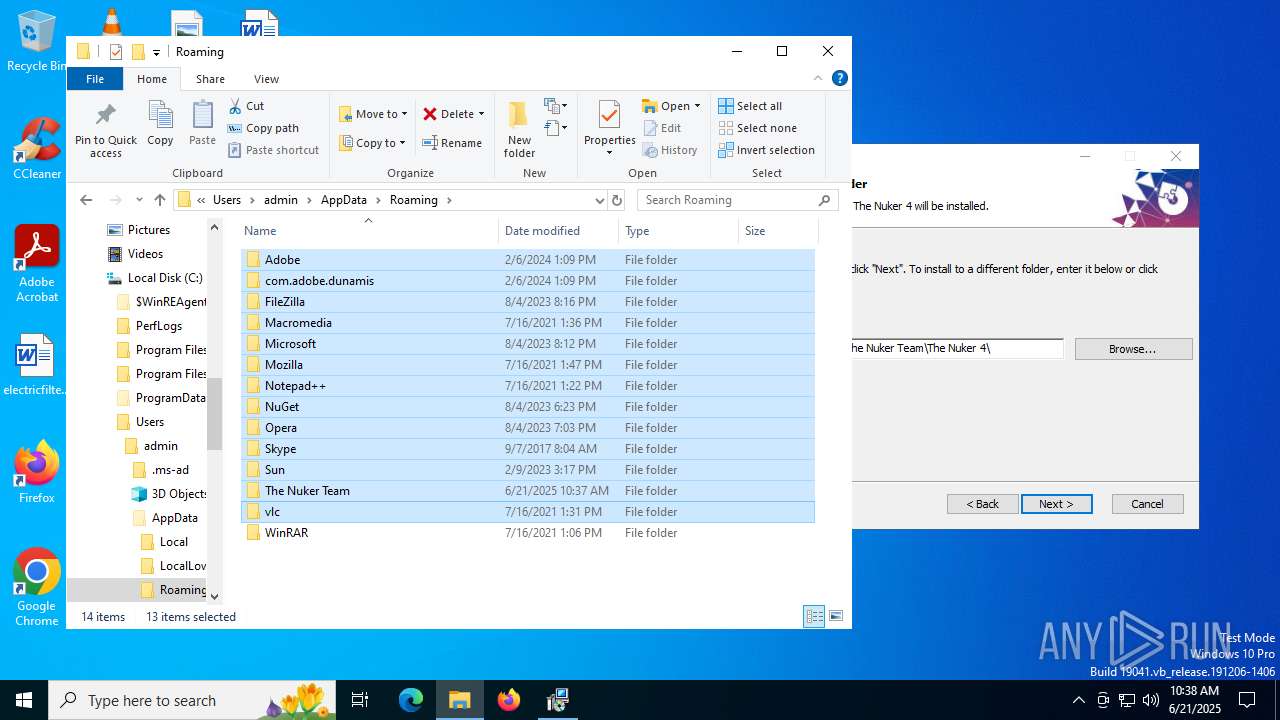Viewport: 1280px width, 720px height.
Task: Switch to the Share tab
Action: click(210, 79)
